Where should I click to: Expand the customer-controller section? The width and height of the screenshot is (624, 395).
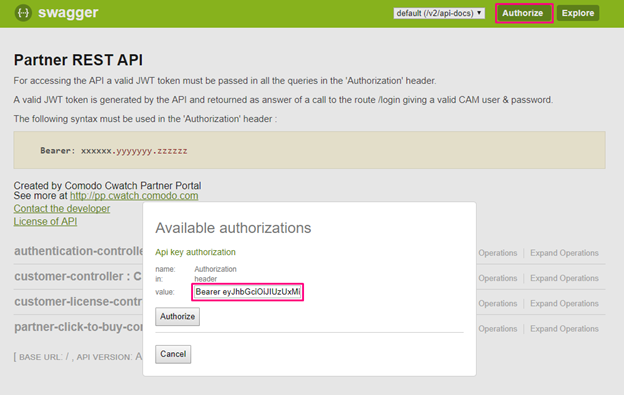[78, 276]
